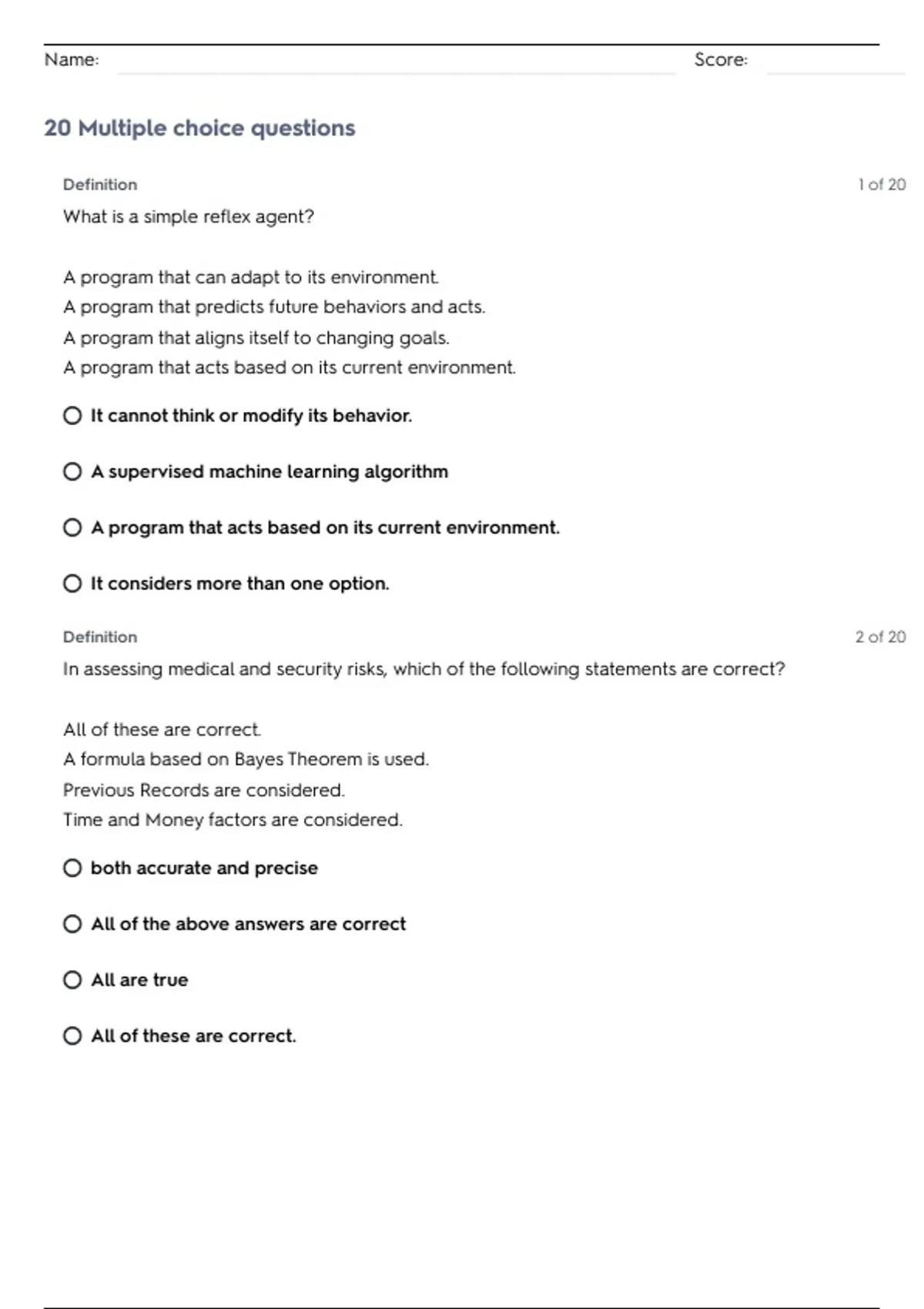The image size is (924, 1309).
Task: Click the '20 Multiple choice questions' heading
Action: [x=199, y=128]
